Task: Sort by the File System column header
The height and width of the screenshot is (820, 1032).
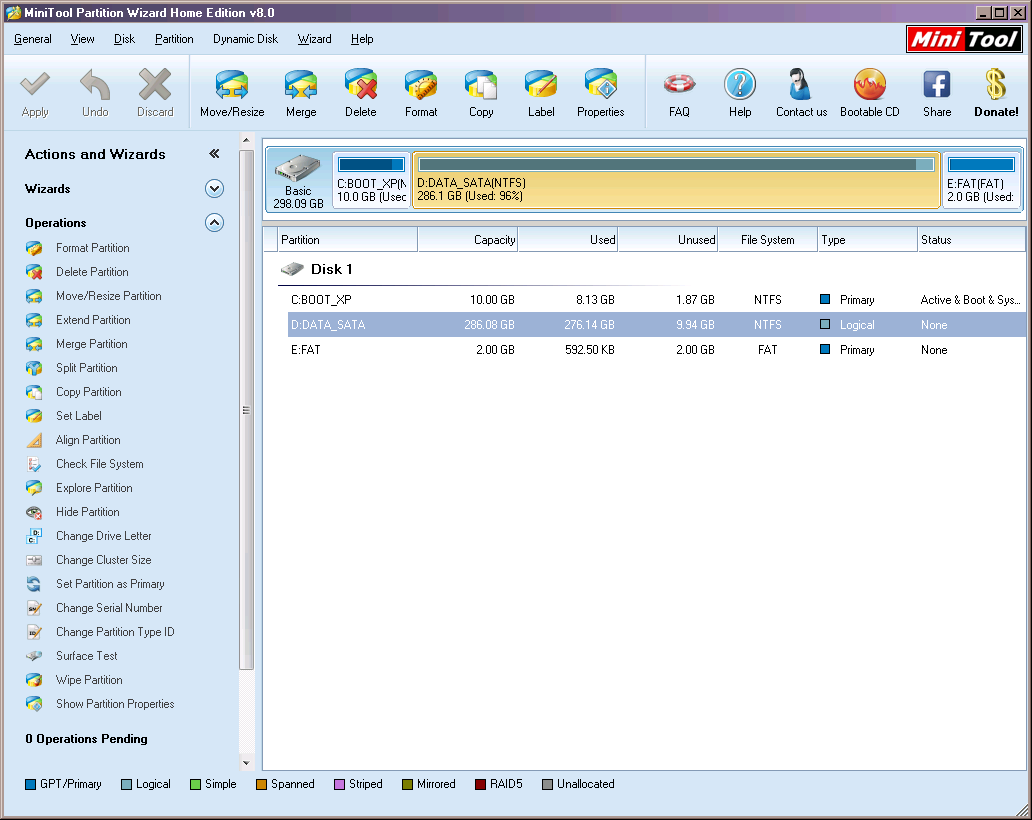Action: 767,240
